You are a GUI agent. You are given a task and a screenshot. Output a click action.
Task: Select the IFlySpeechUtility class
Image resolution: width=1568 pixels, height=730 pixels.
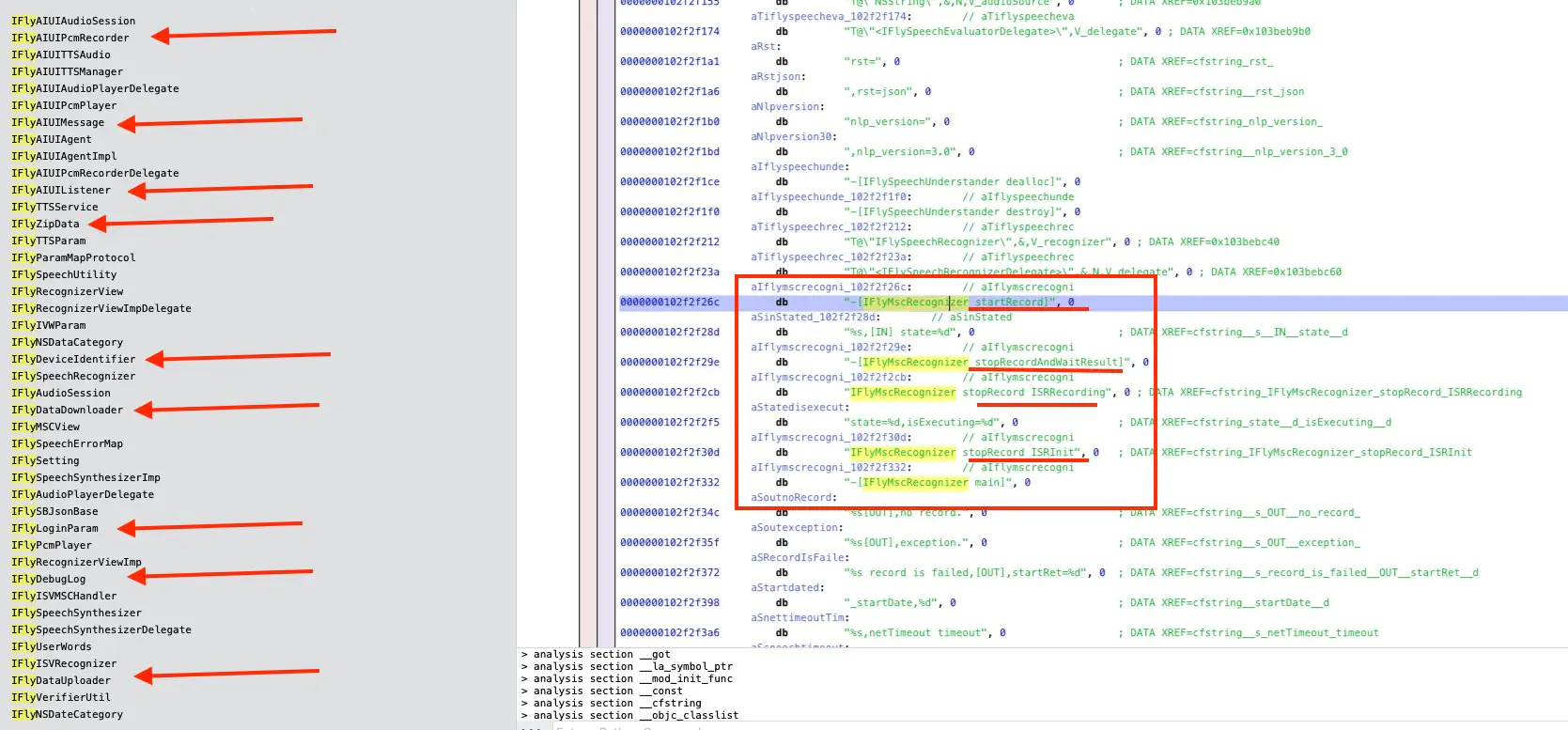pyautogui.click(x=64, y=274)
